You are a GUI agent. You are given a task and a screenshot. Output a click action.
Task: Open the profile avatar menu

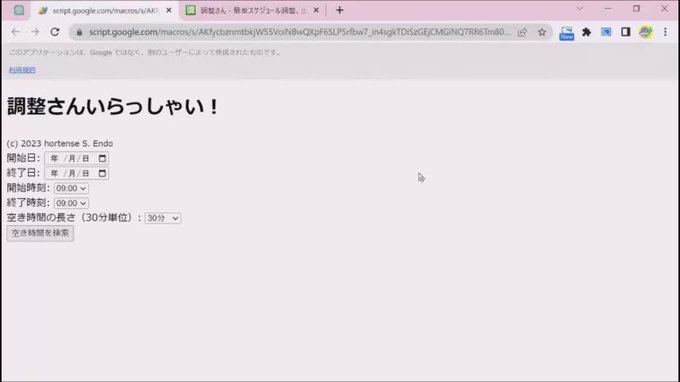(645, 32)
